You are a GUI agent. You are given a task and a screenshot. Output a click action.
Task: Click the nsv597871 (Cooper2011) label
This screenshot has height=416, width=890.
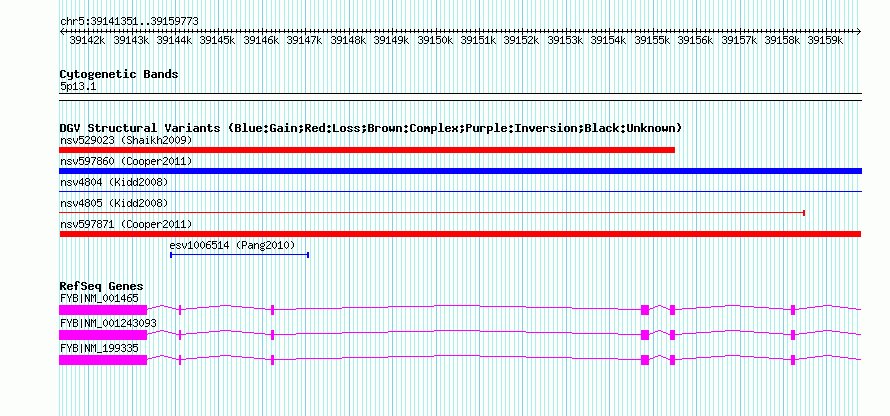[x=126, y=225]
